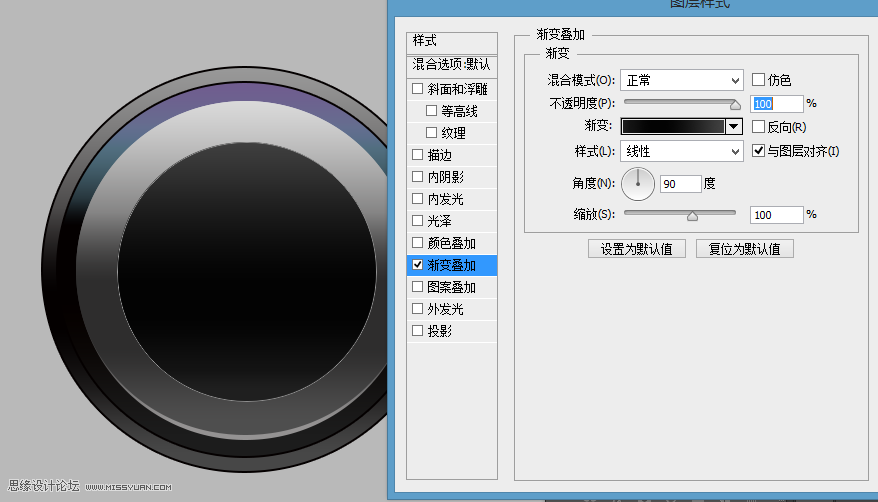Viewport: 878px width, 502px height.
Task: Click the 不透明度 opacity slider handle
Action: [735, 105]
